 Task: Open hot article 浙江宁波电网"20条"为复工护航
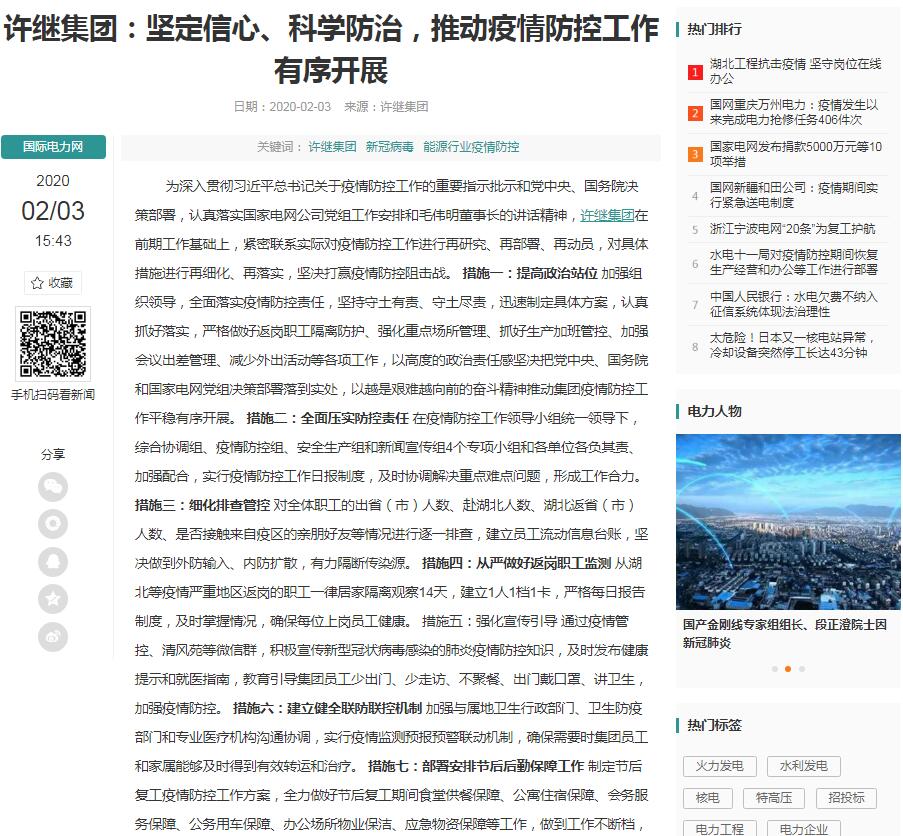pyautogui.click(x=792, y=229)
